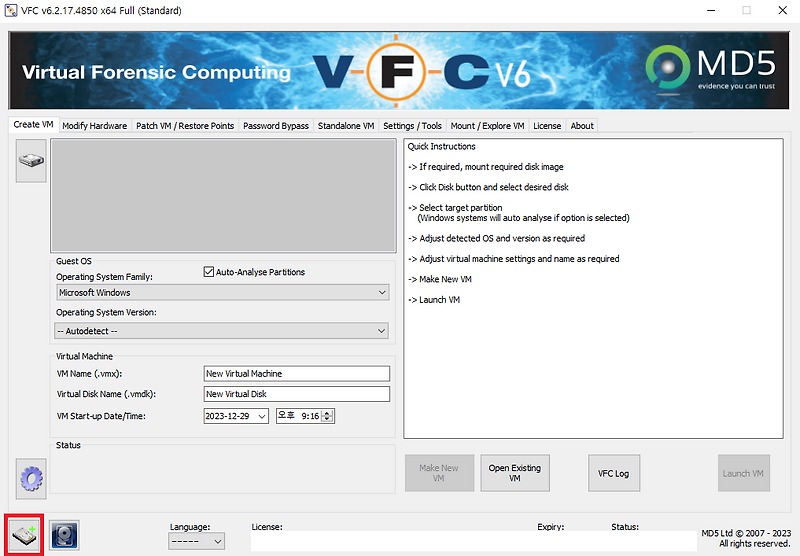Open the Password Bypass tab
The height and width of the screenshot is (556, 800).
click(x=276, y=125)
